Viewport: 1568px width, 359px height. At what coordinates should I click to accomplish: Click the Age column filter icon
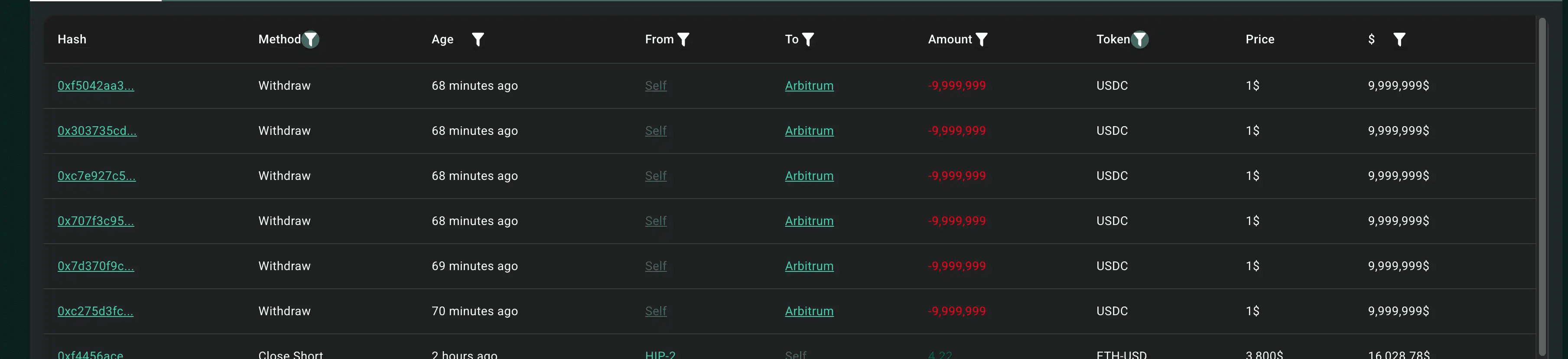[478, 39]
